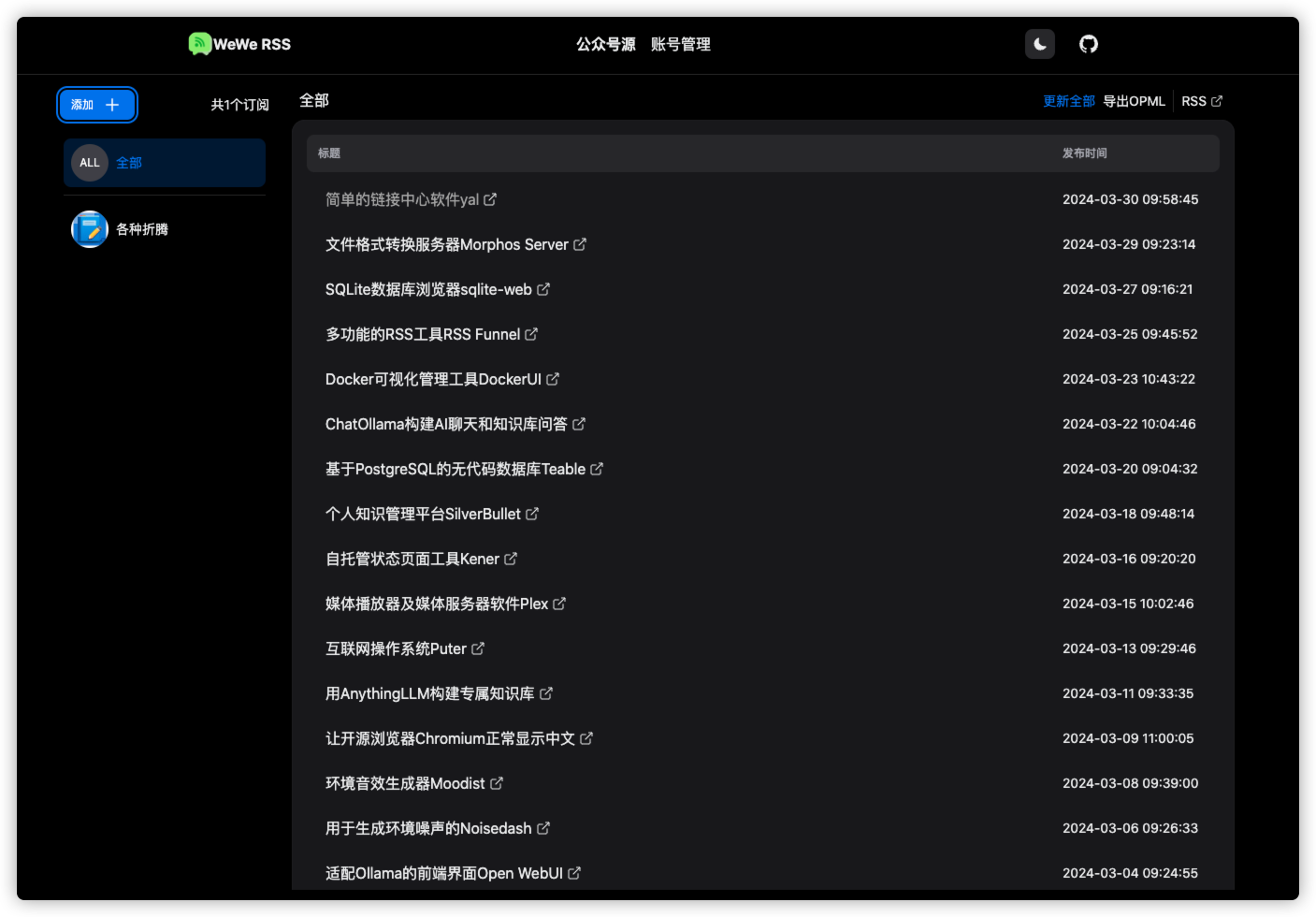
Task: Click timestamp 2024-03-09 11:00:05
Action: [x=1128, y=738]
